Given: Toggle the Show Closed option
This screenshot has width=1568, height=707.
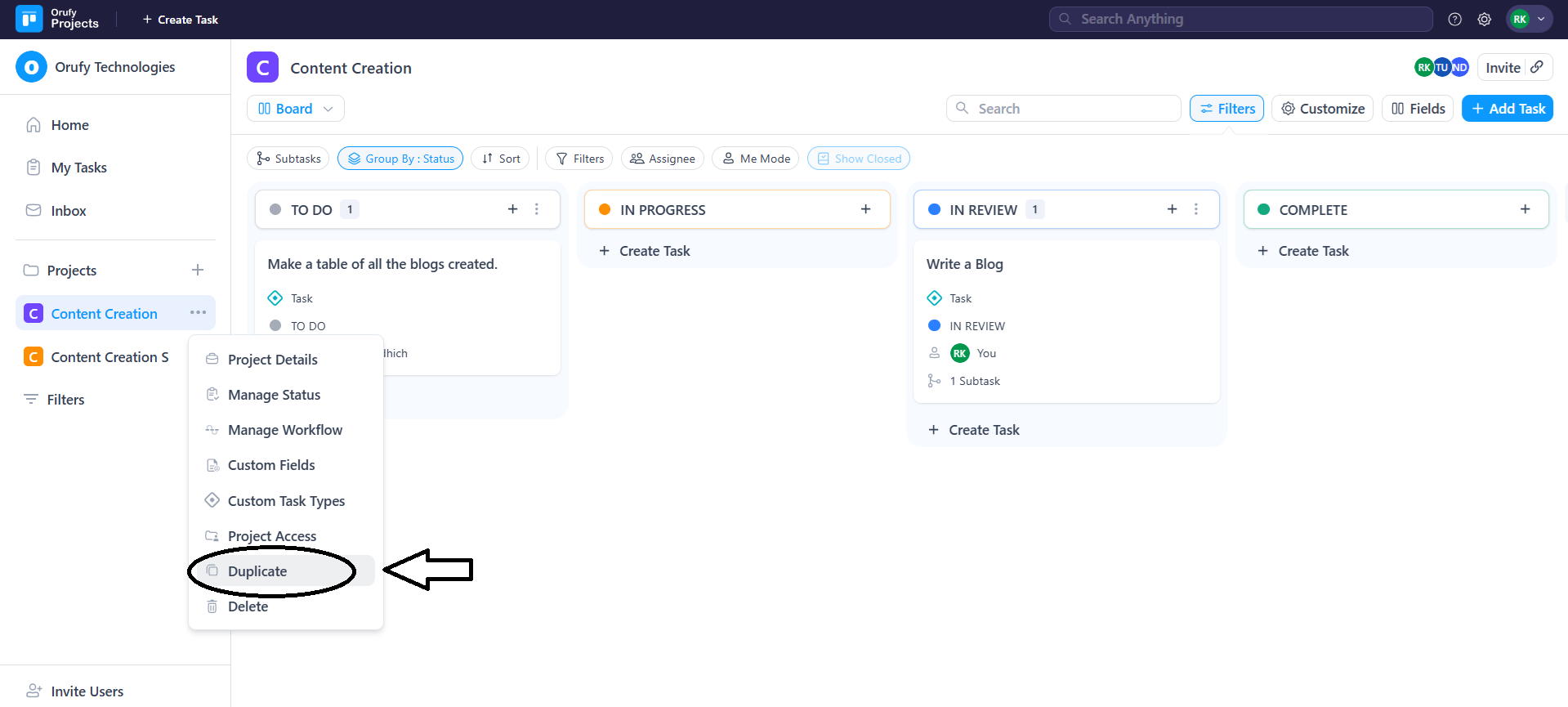Looking at the screenshot, I should coord(858,159).
